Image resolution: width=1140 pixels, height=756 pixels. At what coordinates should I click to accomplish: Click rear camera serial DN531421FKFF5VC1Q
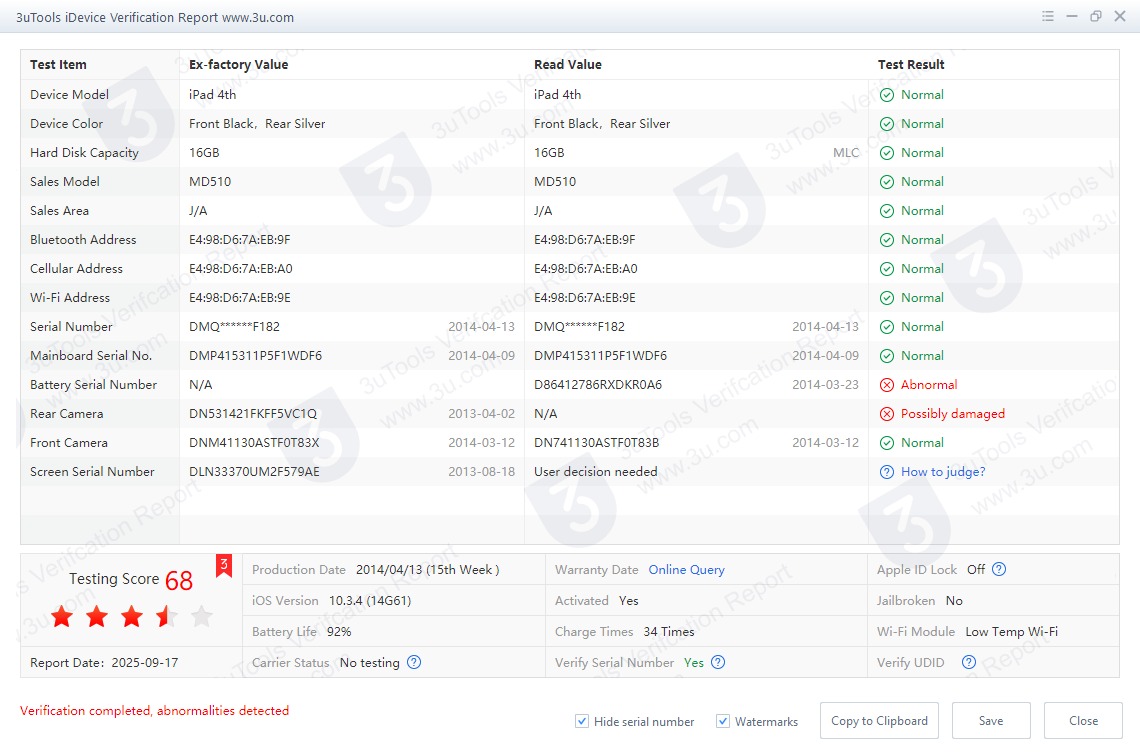pos(253,414)
